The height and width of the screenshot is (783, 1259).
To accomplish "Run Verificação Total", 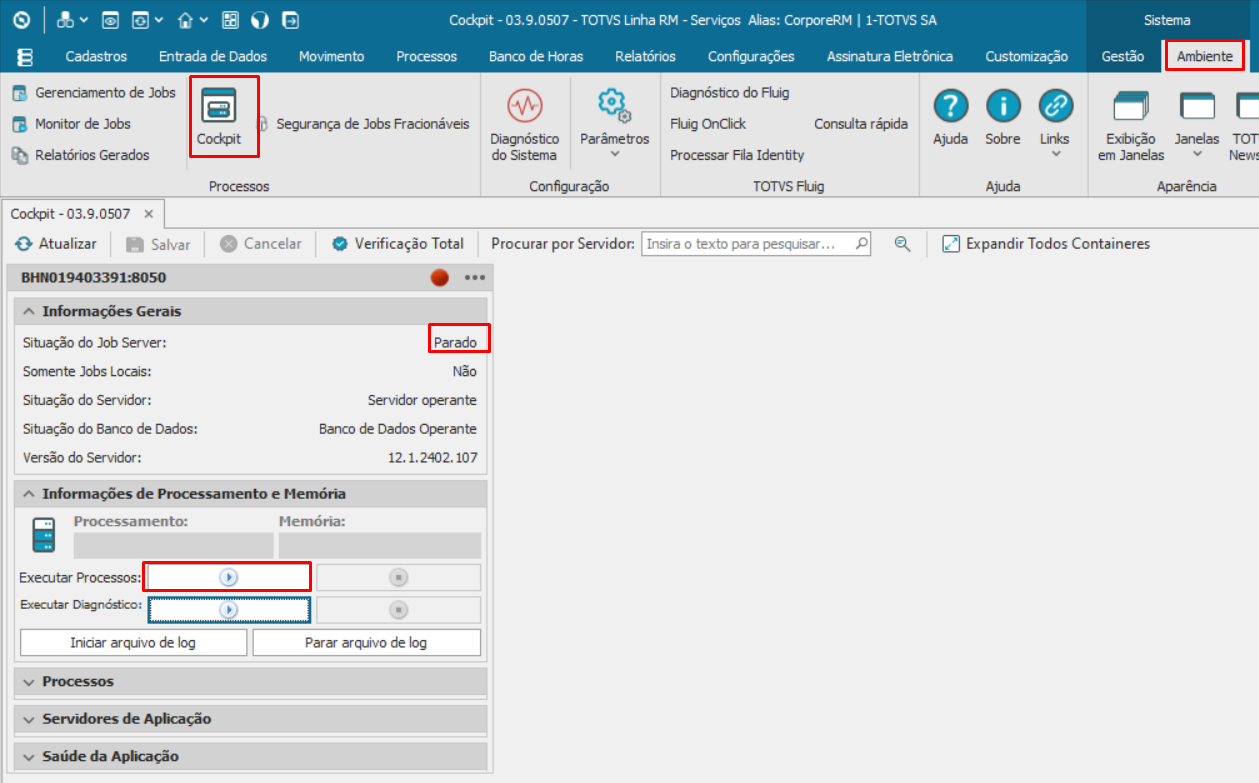I will [x=398, y=244].
